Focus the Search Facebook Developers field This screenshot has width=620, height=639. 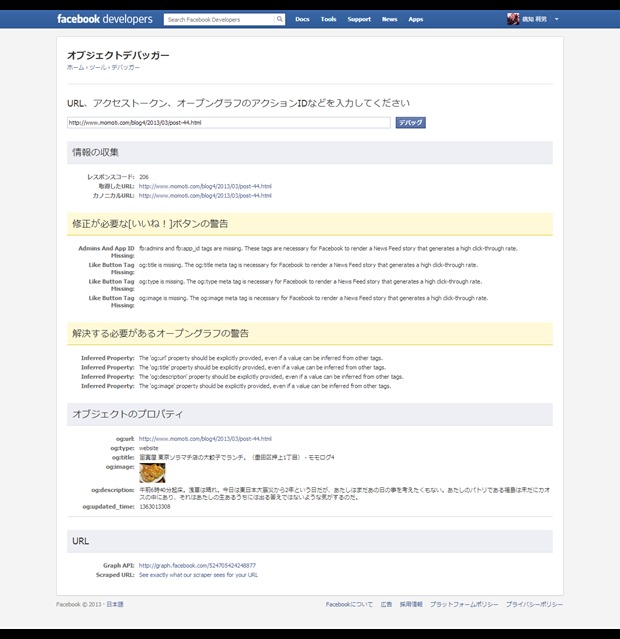219,19
